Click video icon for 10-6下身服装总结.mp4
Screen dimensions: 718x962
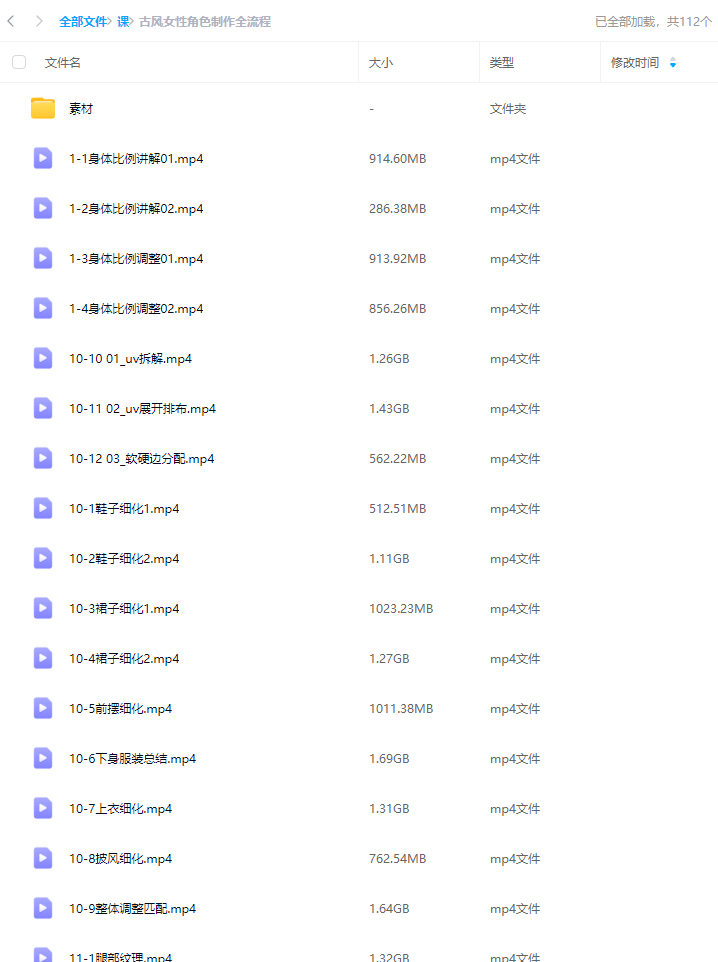tap(43, 758)
